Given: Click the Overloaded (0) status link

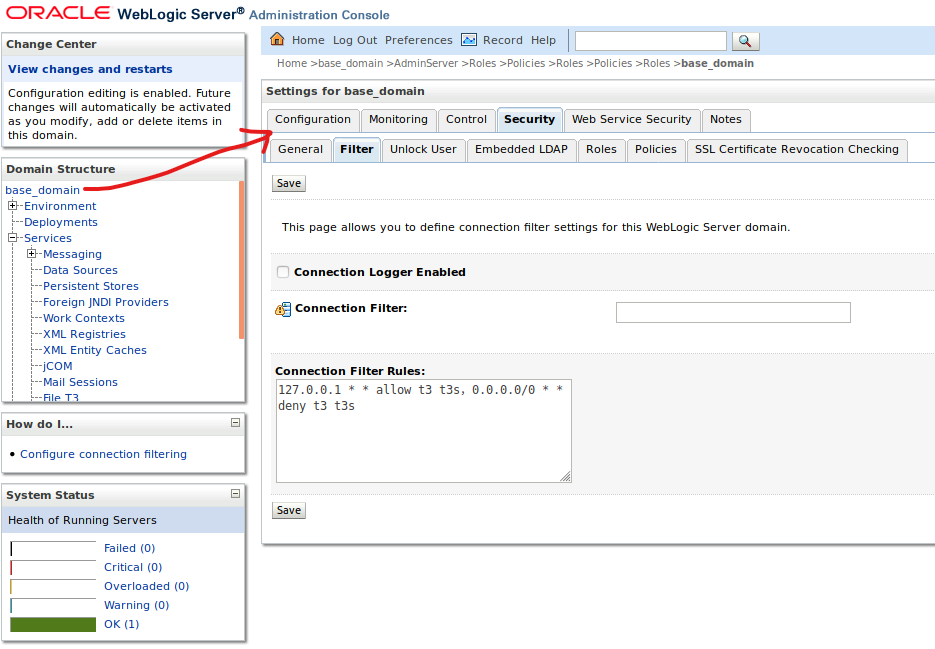Looking at the screenshot, I should (147, 586).
